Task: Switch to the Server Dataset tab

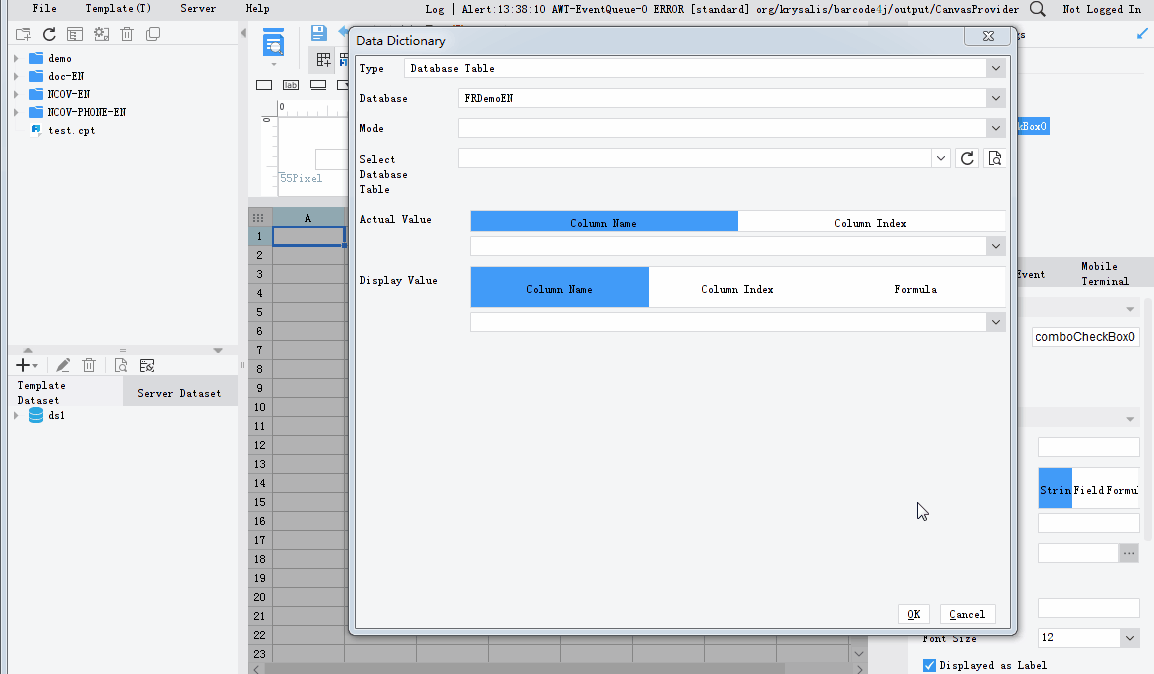Action: [180, 392]
